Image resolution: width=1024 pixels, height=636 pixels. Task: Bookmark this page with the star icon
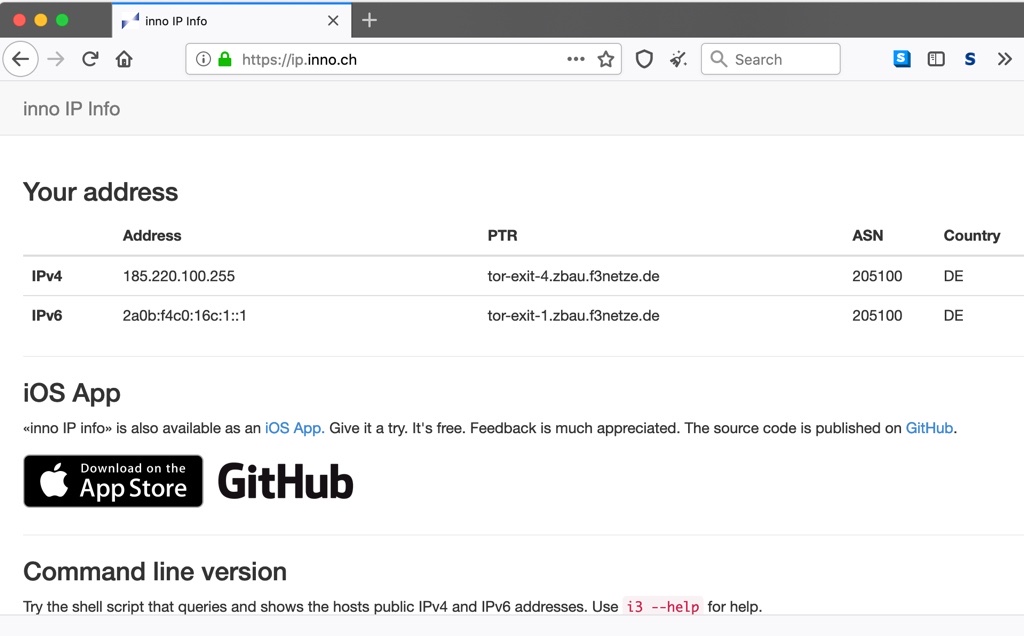click(x=605, y=59)
